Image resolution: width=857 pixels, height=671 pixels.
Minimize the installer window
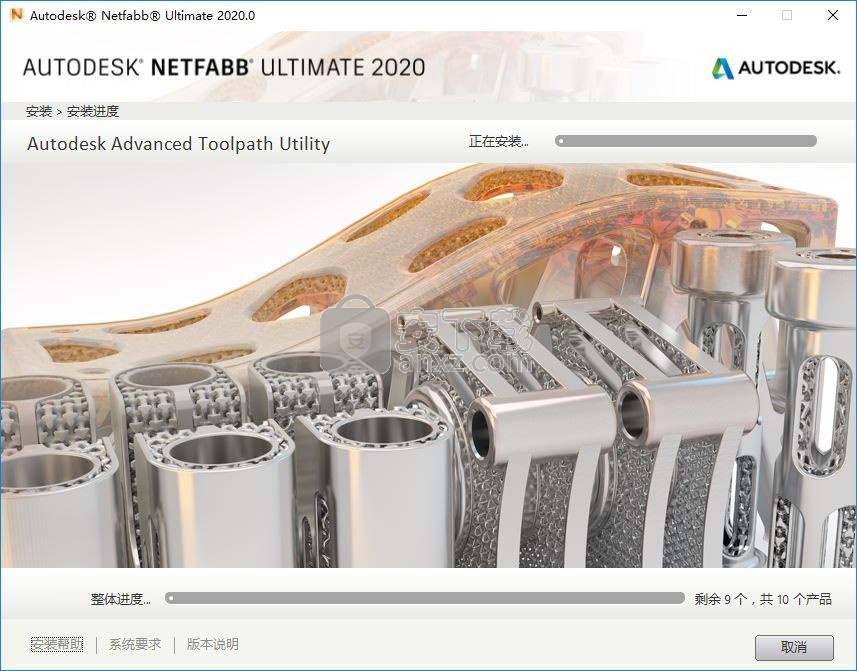742,15
